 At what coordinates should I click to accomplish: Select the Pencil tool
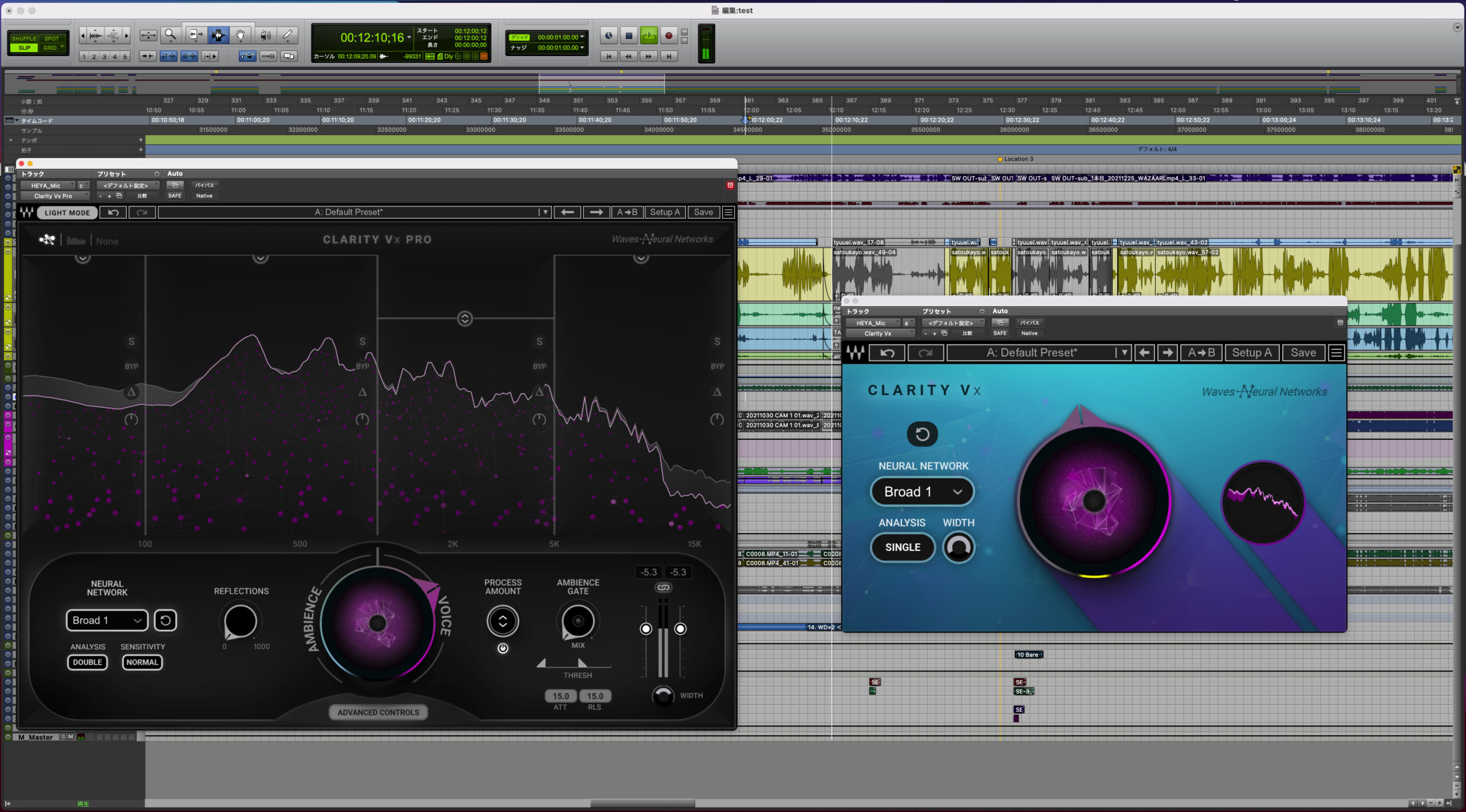tap(288, 36)
